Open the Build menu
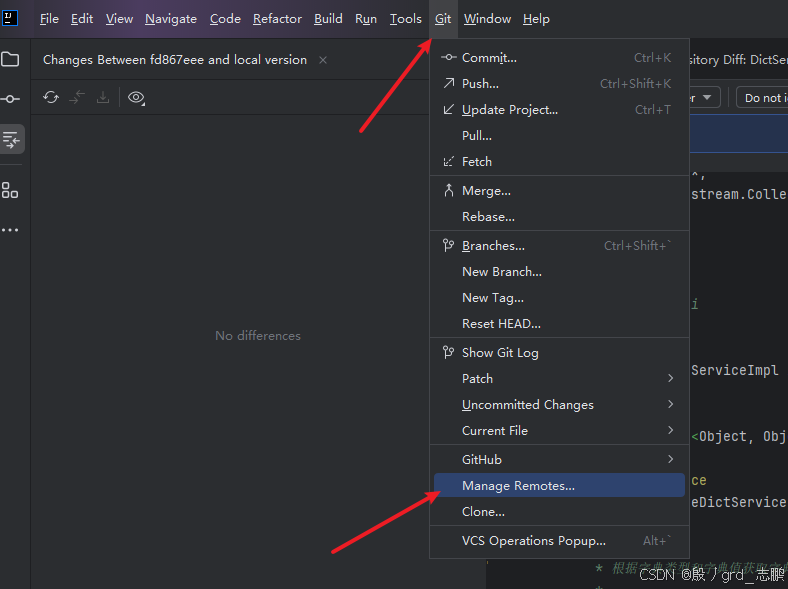788x589 pixels. [x=328, y=19]
